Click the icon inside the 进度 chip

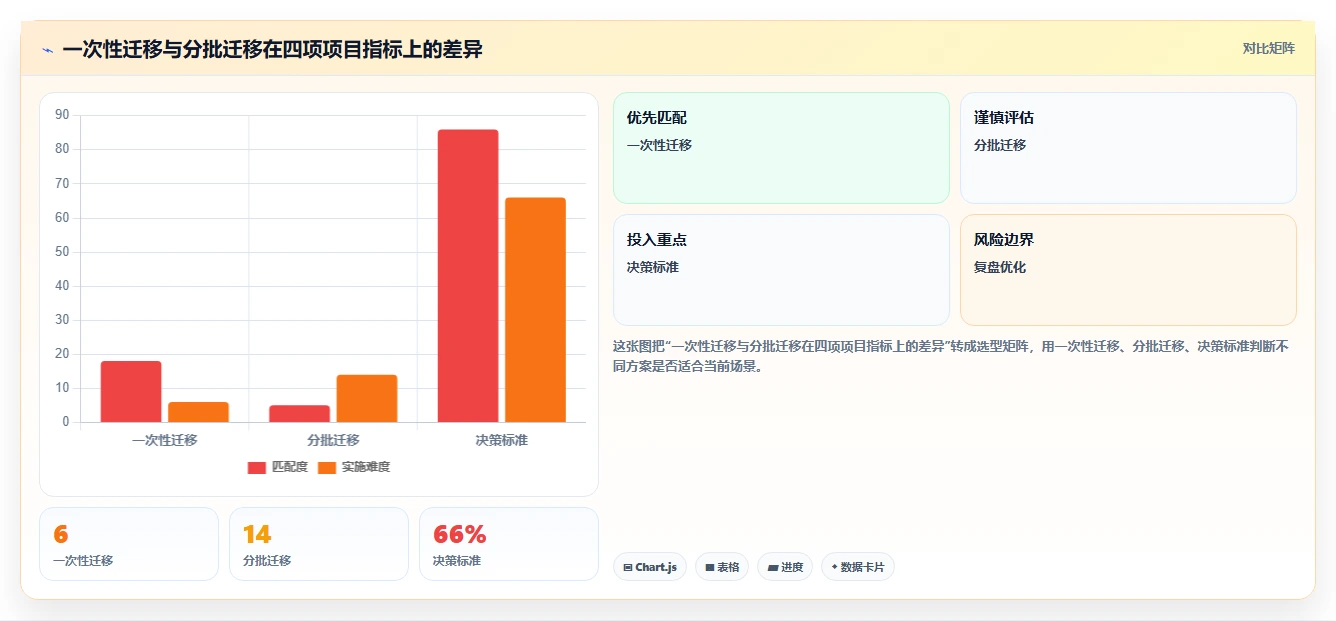coord(773,567)
